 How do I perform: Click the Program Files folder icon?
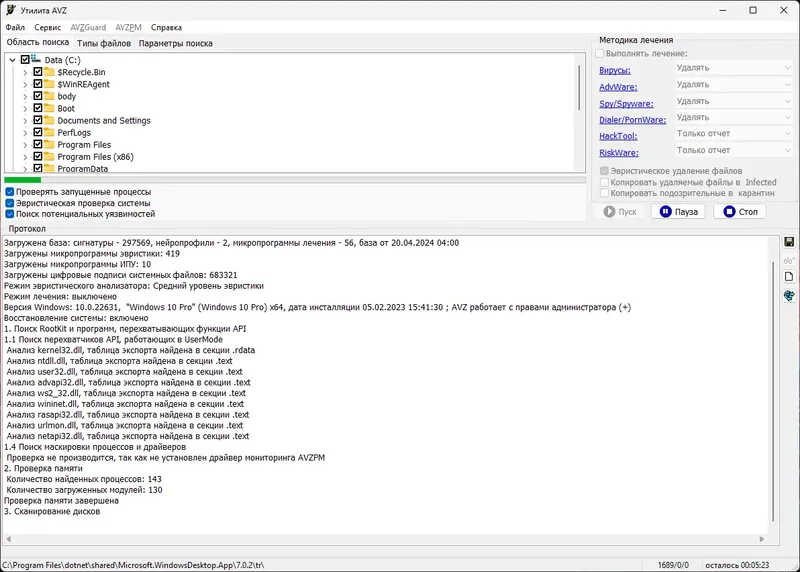point(49,144)
